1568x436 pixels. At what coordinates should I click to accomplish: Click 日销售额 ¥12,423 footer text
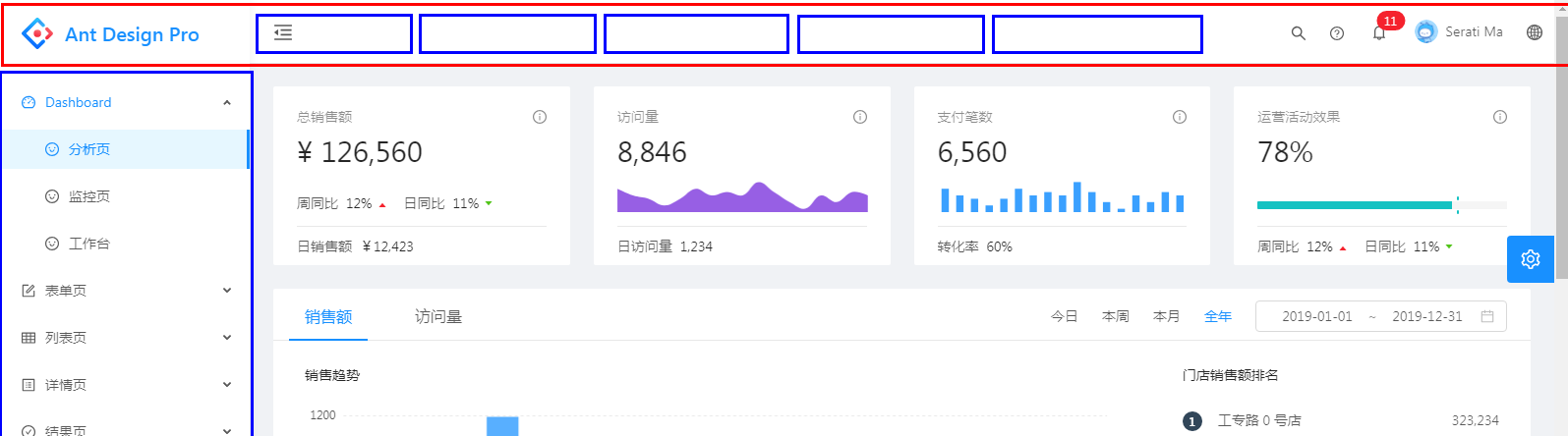tap(355, 246)
